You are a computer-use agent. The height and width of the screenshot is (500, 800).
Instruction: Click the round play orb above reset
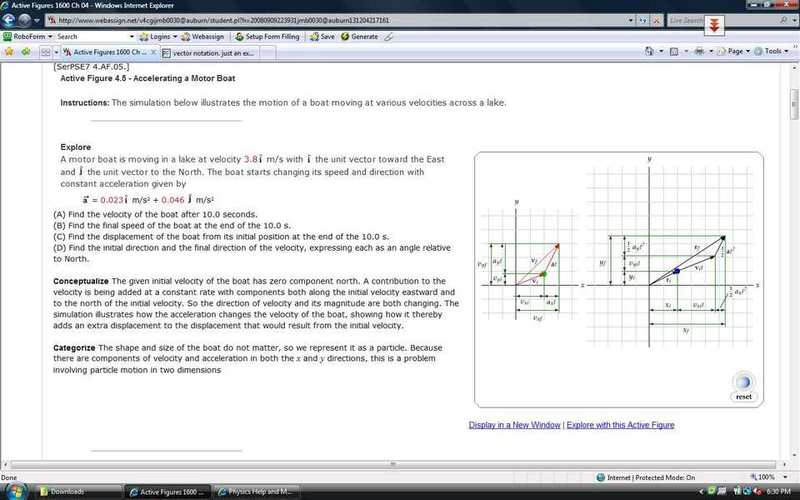[x=743, y=382]
